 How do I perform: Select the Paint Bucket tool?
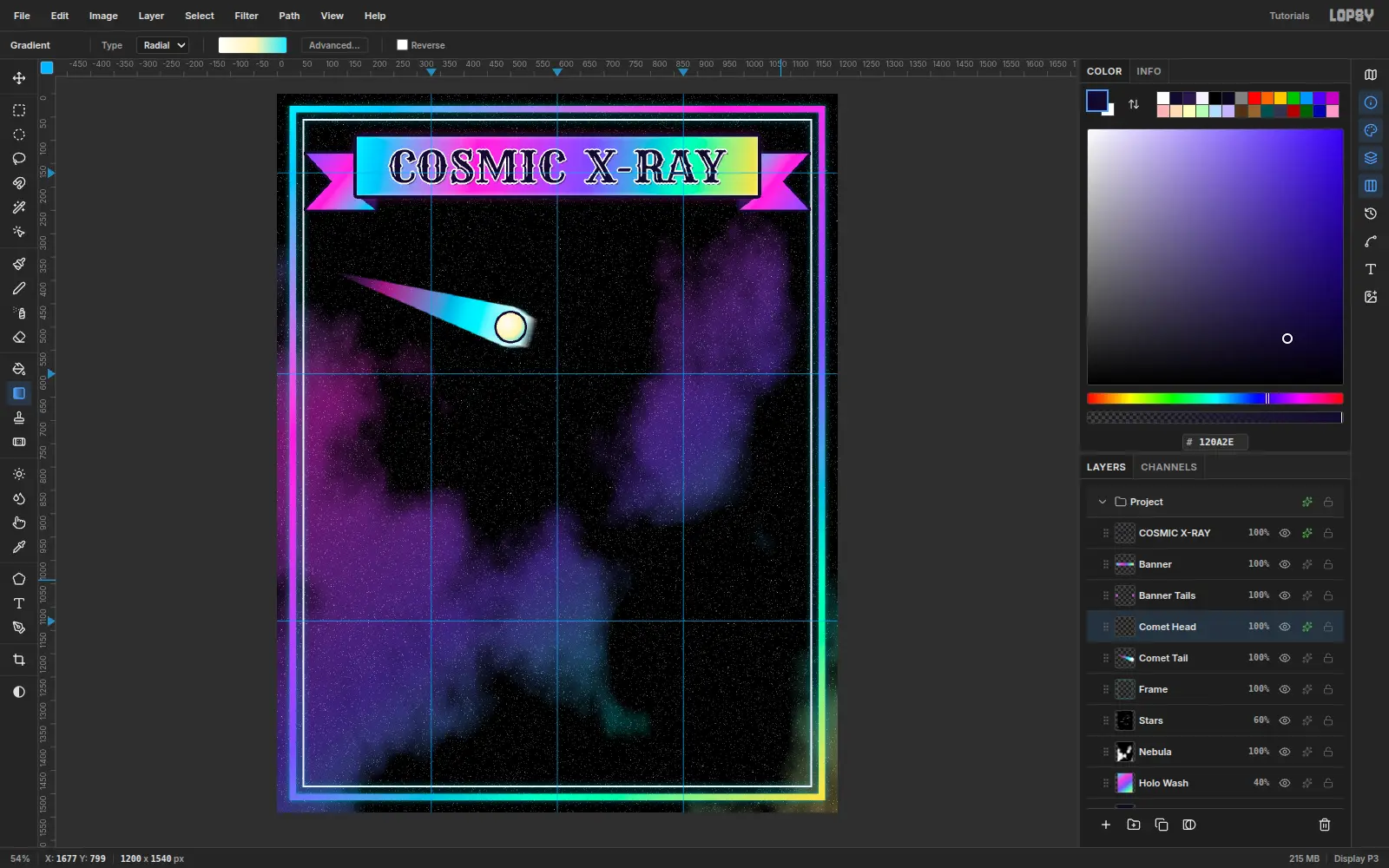19,369
